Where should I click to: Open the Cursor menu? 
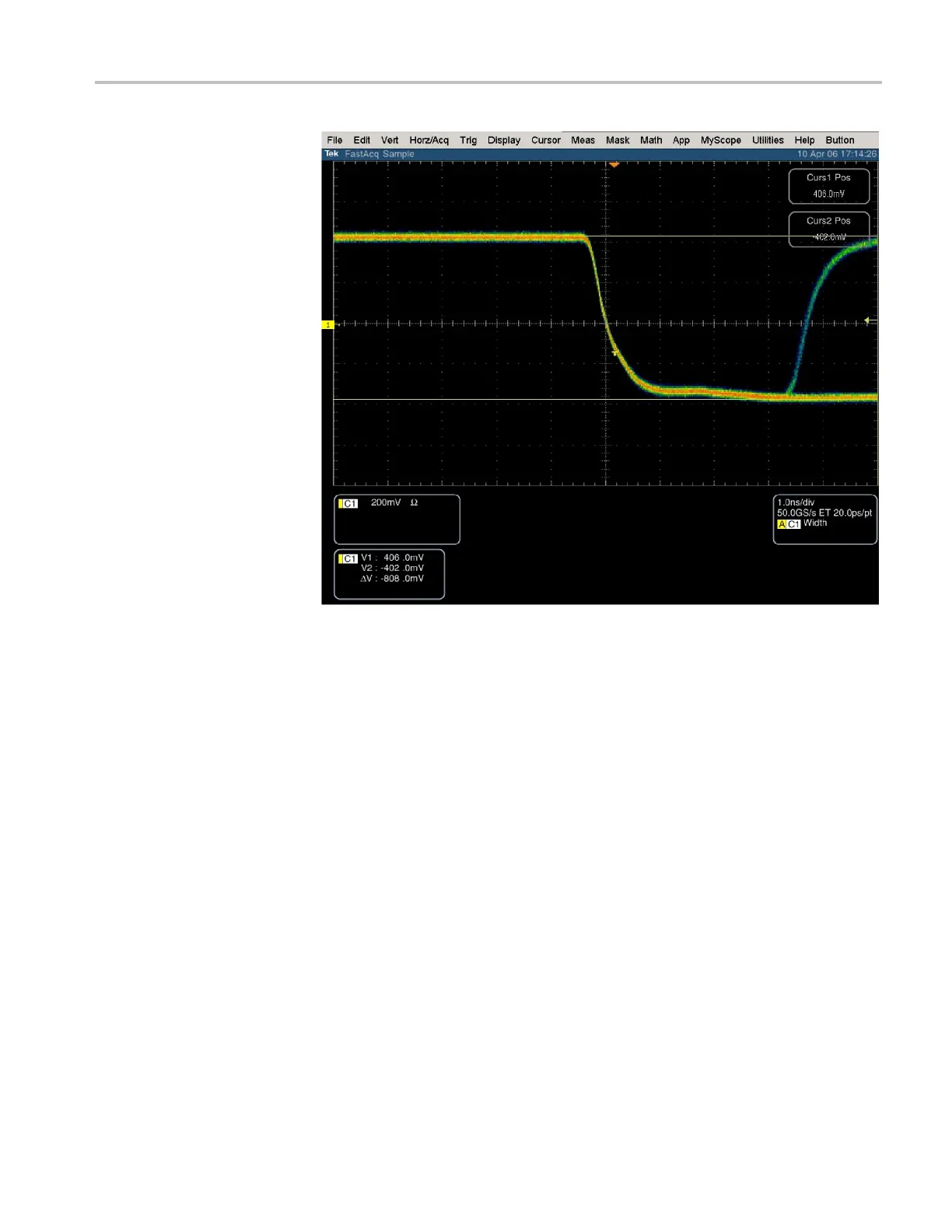(x=546, y=141)
